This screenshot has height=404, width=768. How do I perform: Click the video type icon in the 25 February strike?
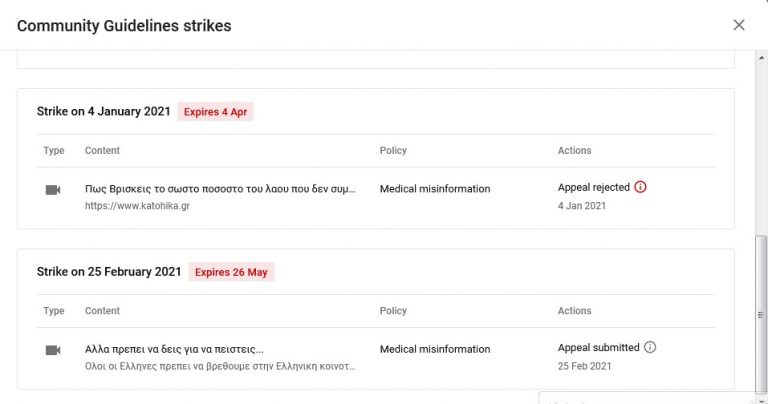click(53, 350)
